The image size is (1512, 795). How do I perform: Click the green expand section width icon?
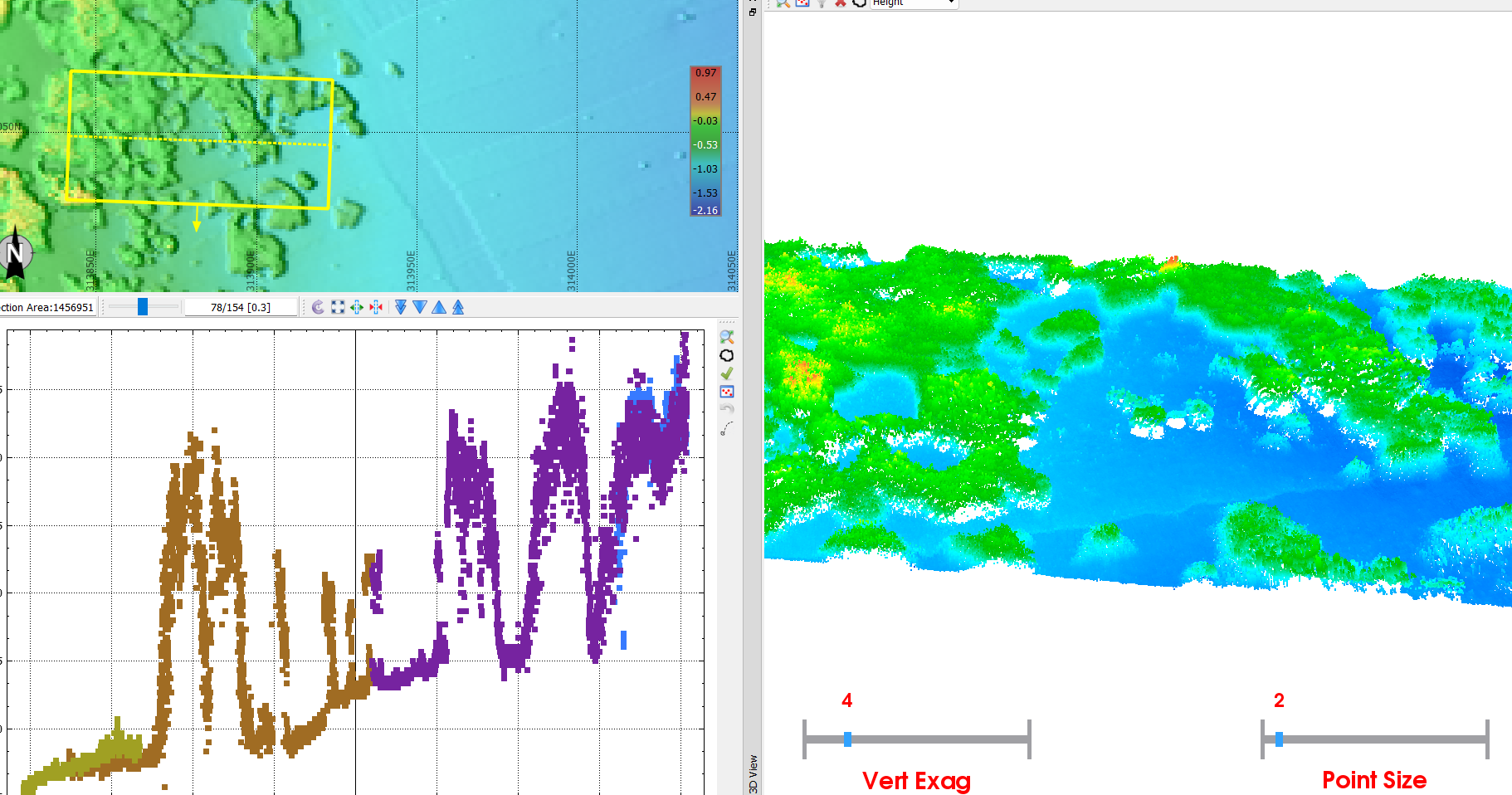point(357,307)
